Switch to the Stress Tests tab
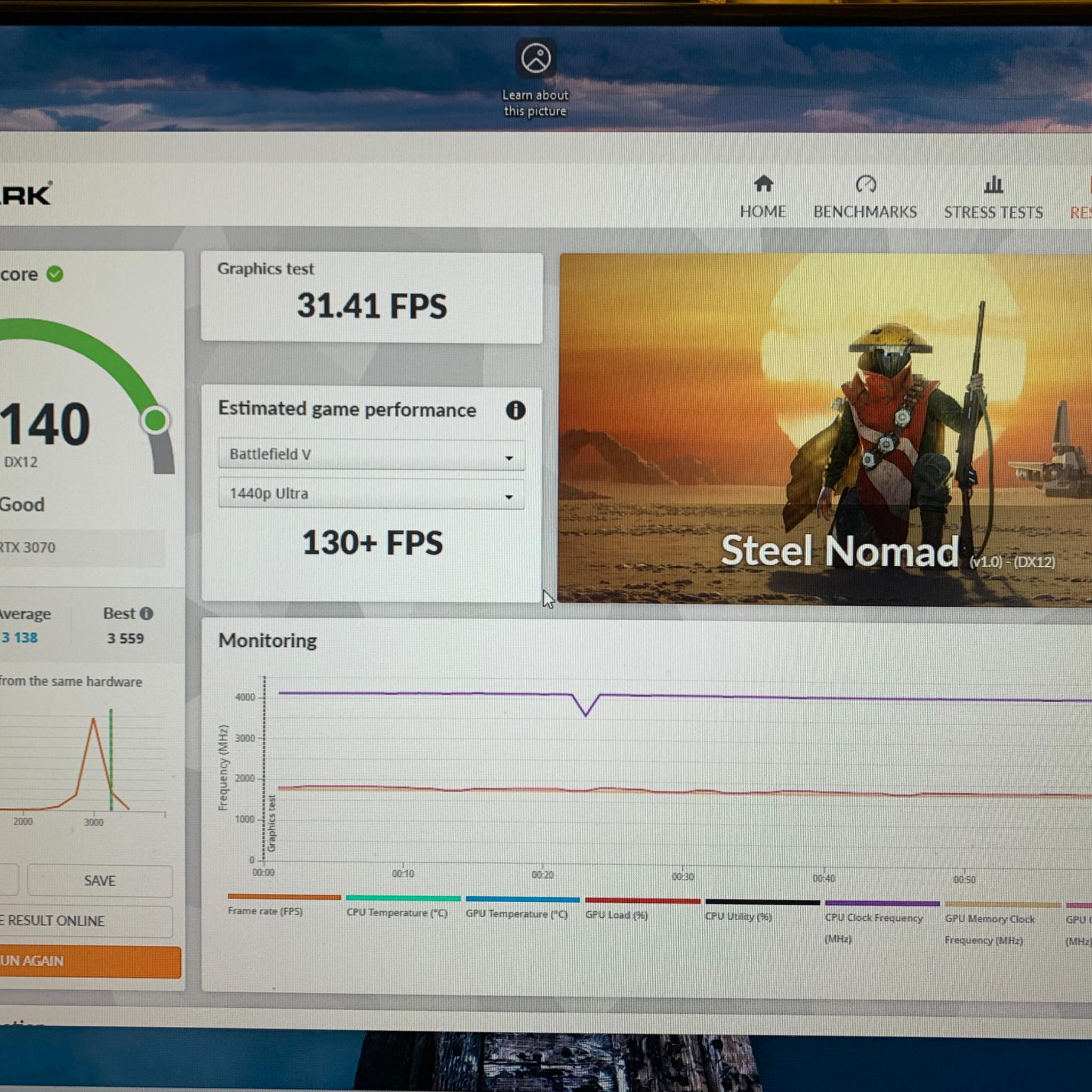Viewport: 1092px width, 1092px height. pos(993,212)
